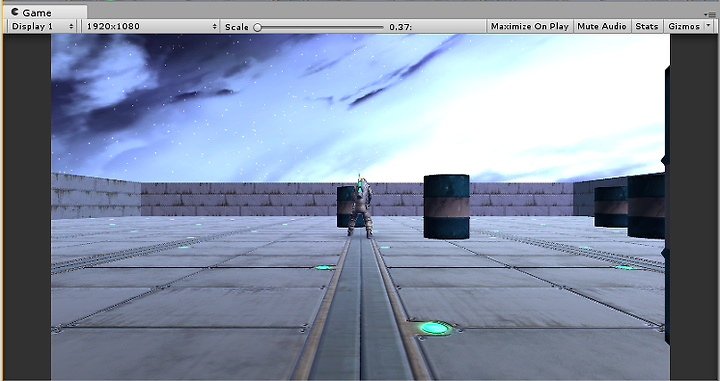Switch to the Game tab
Screen dimensions: 720x381
pyautogui.click(x=45, y=12)
